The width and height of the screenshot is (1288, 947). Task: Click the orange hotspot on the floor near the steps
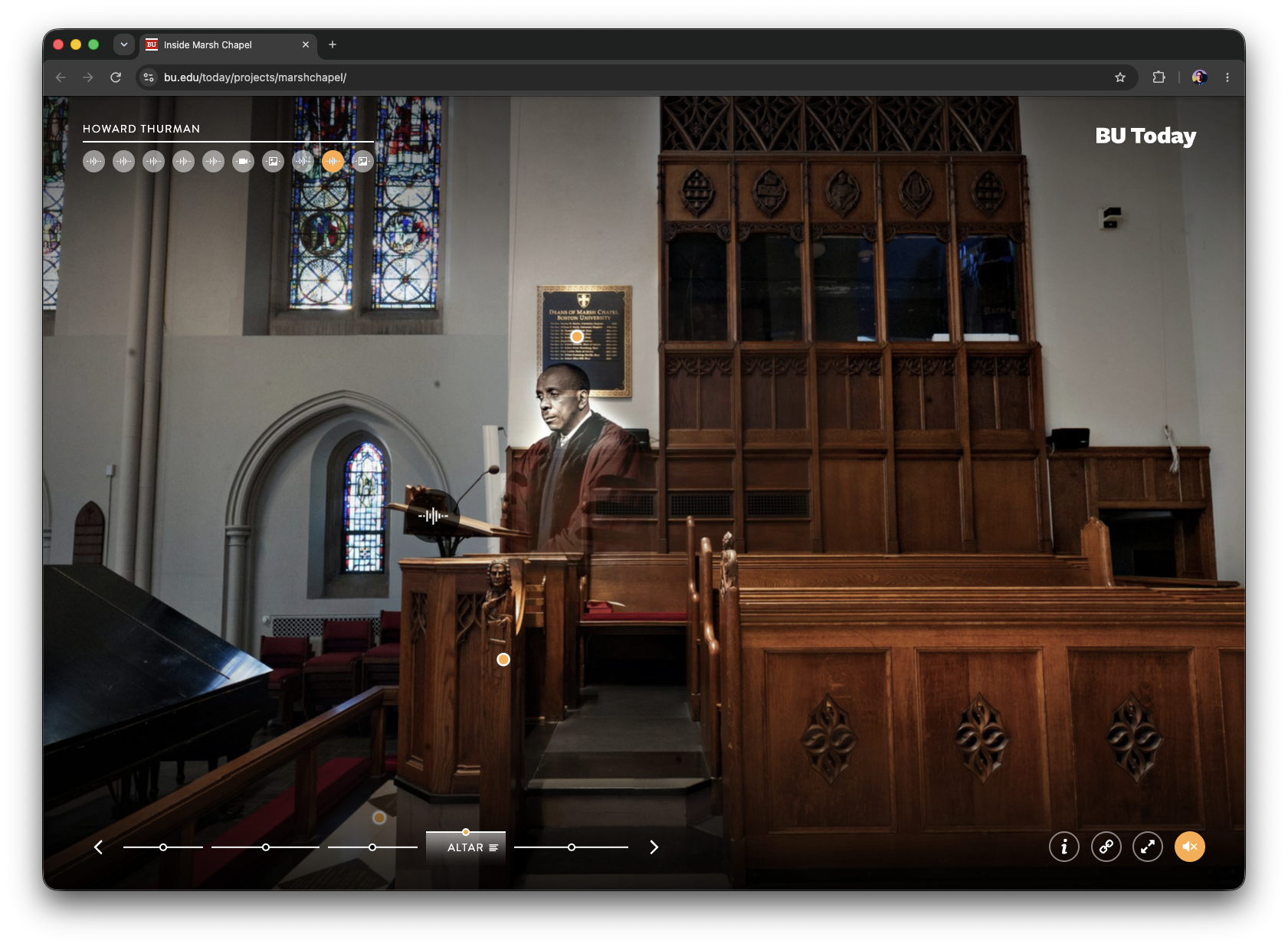pos(379,818)
